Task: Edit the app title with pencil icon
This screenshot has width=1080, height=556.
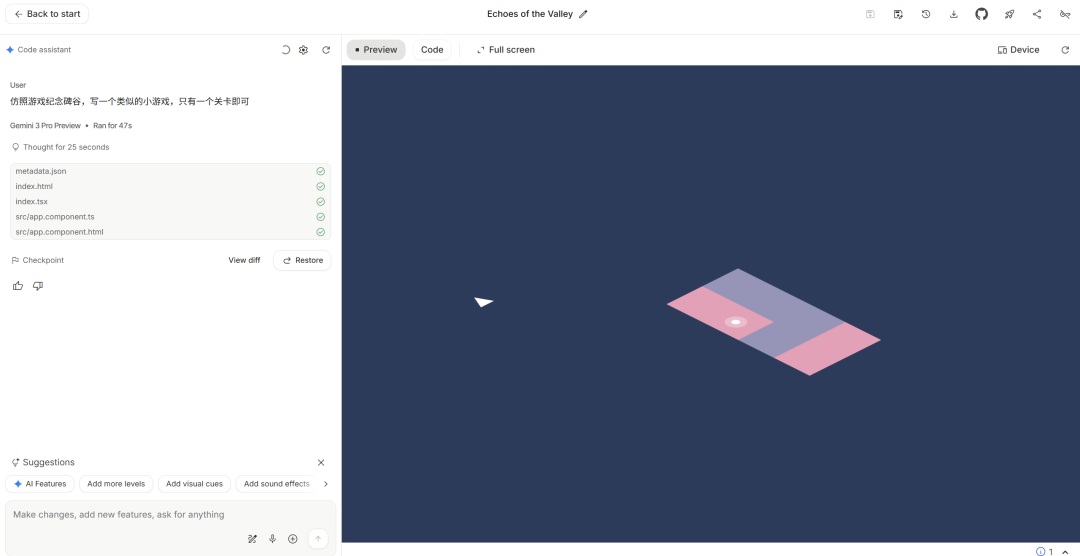Action: [x=583, y=14]
